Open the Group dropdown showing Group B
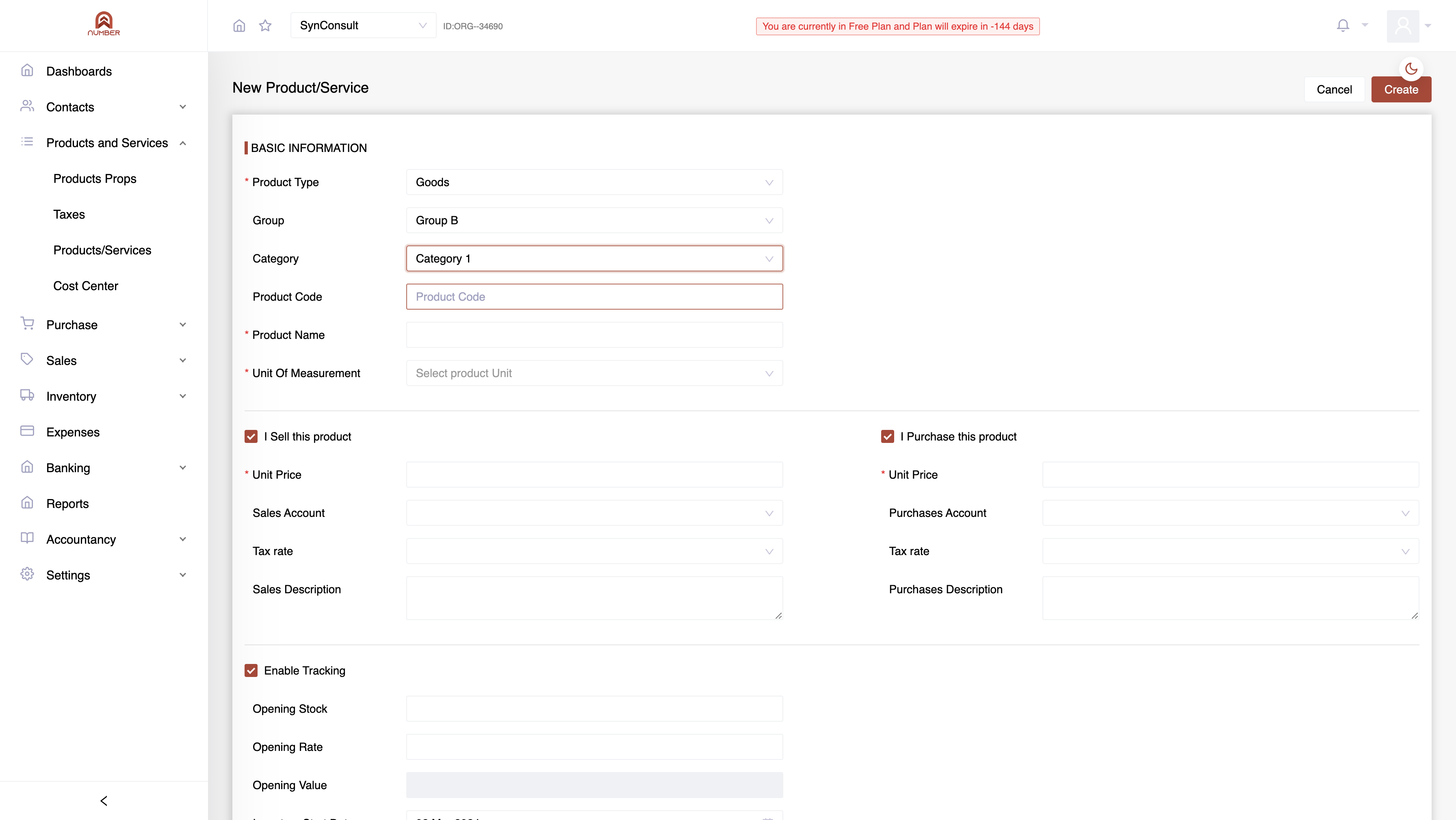The height and width of the screenshot is (820, 1456). click(x=595, y=221)
